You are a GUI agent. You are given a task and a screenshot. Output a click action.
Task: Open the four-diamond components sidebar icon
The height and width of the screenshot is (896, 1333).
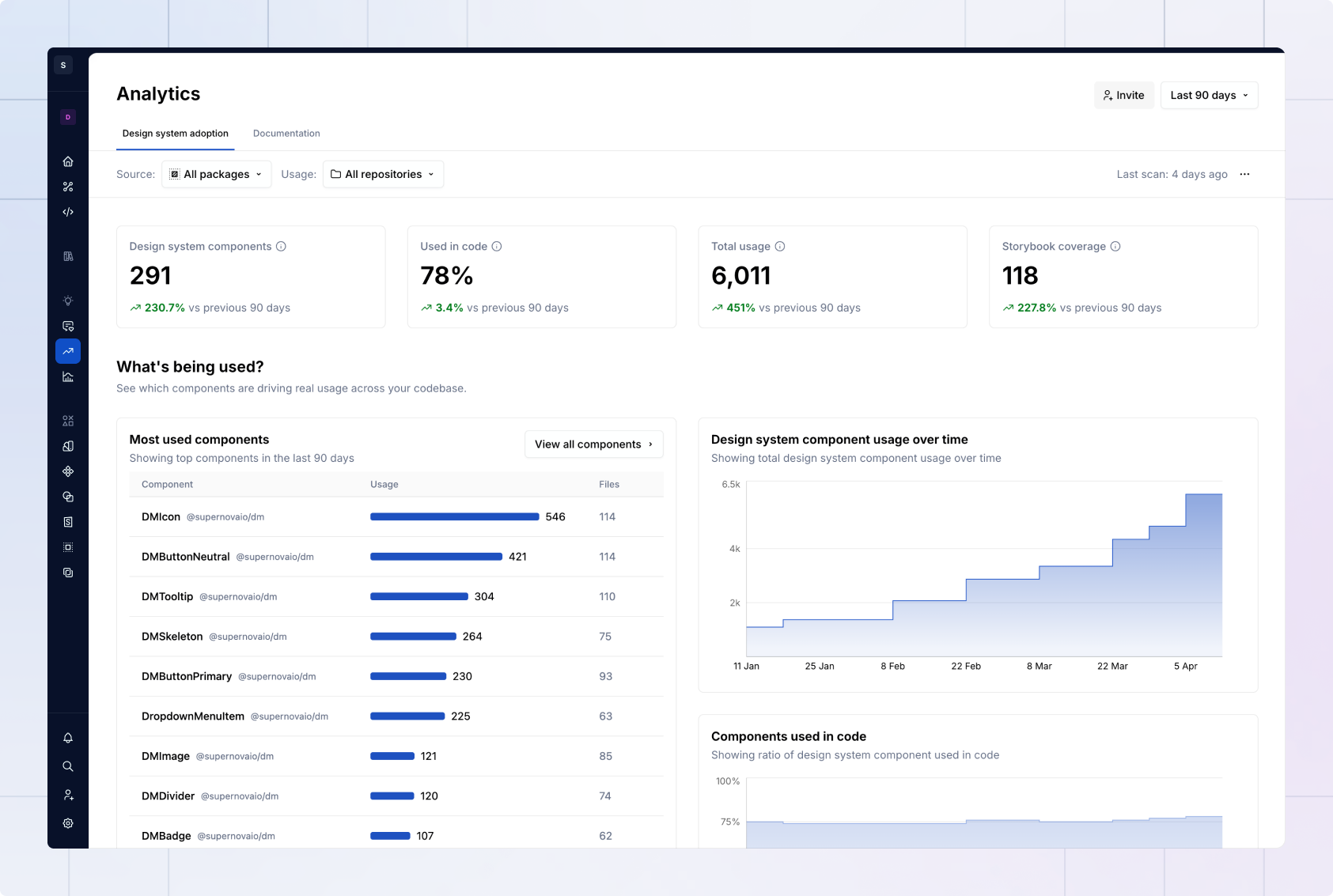point(68,471)
